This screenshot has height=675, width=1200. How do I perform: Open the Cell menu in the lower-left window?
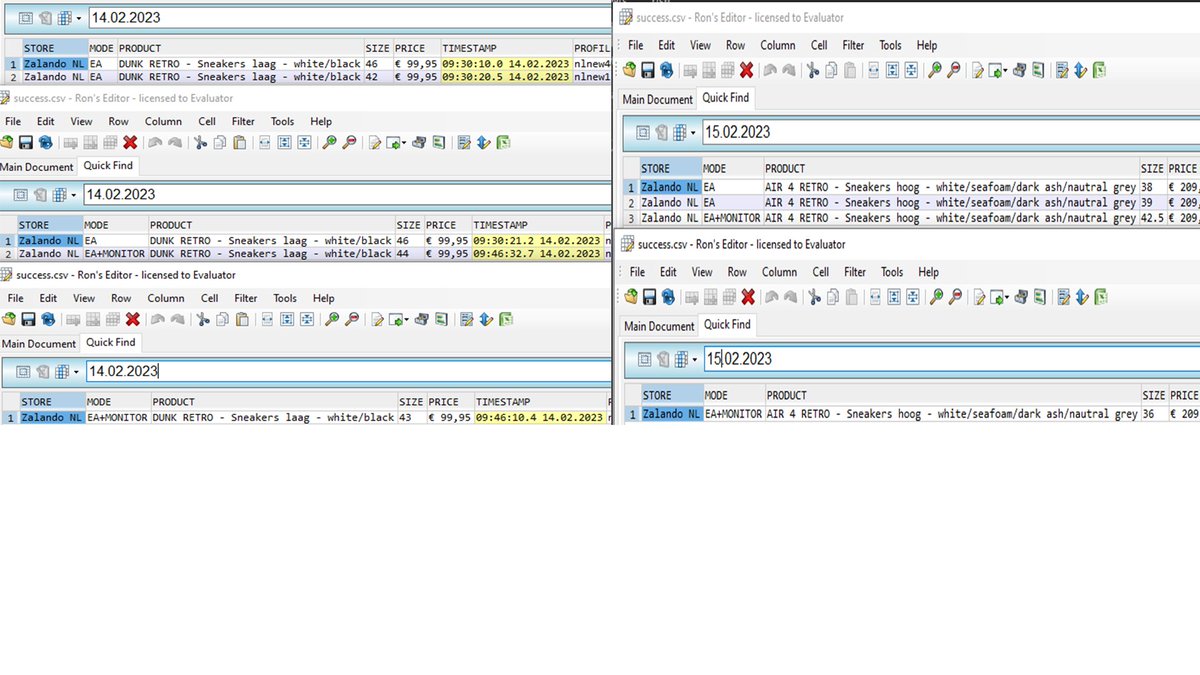point(209,298)
